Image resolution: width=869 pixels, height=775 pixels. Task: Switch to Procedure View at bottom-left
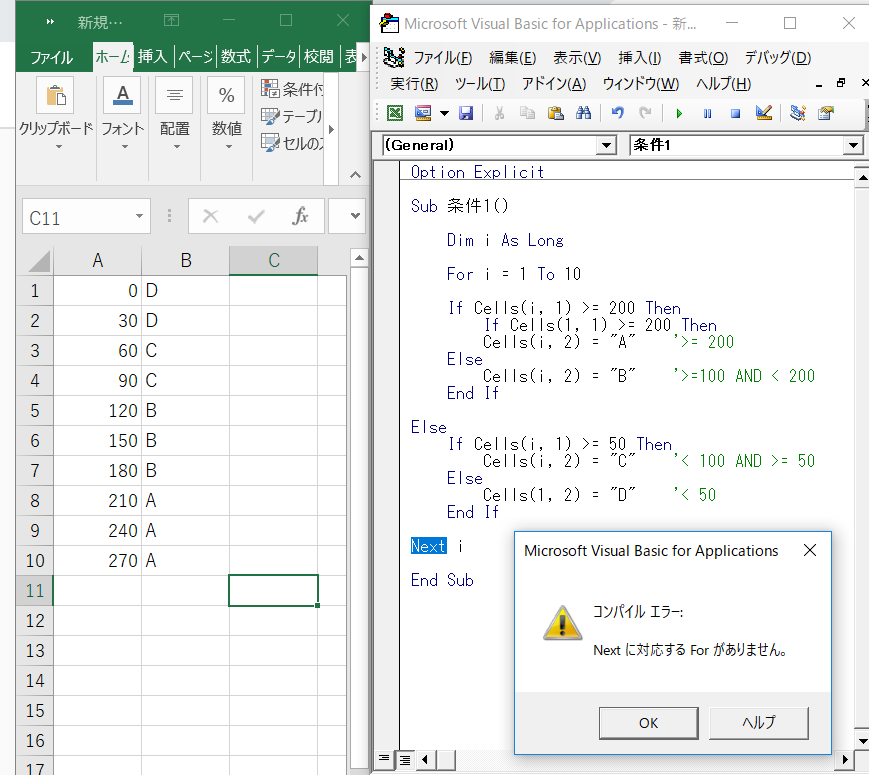pyautogui.click(x=384, y=759)
